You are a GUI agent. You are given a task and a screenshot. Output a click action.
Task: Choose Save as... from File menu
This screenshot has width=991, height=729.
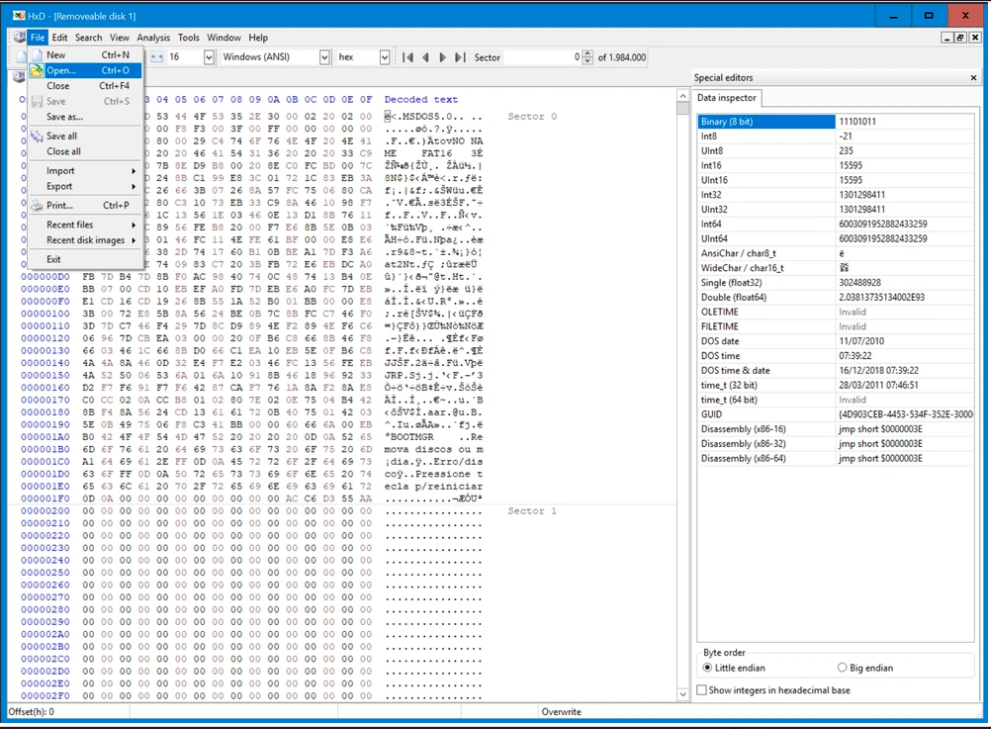pyautogui.click(x=64, y=117)
